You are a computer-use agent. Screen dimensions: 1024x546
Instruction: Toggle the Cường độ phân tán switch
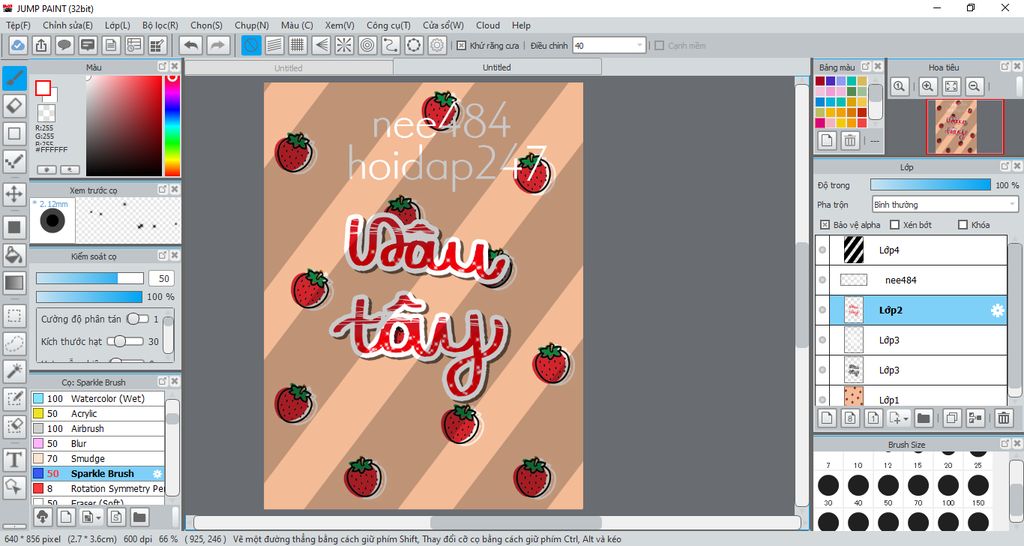tap(137, 319)
